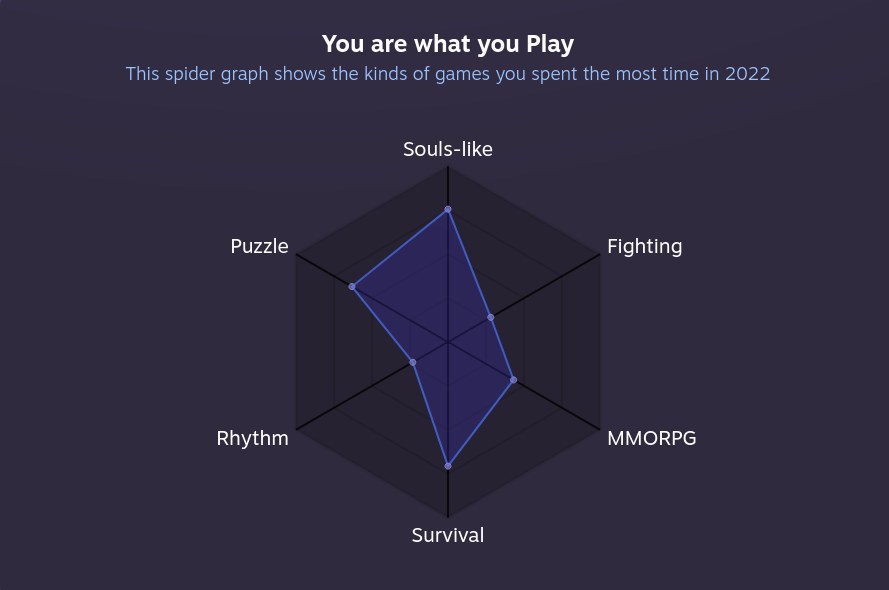Click the Rhythm data point on graph

[413, 362]
